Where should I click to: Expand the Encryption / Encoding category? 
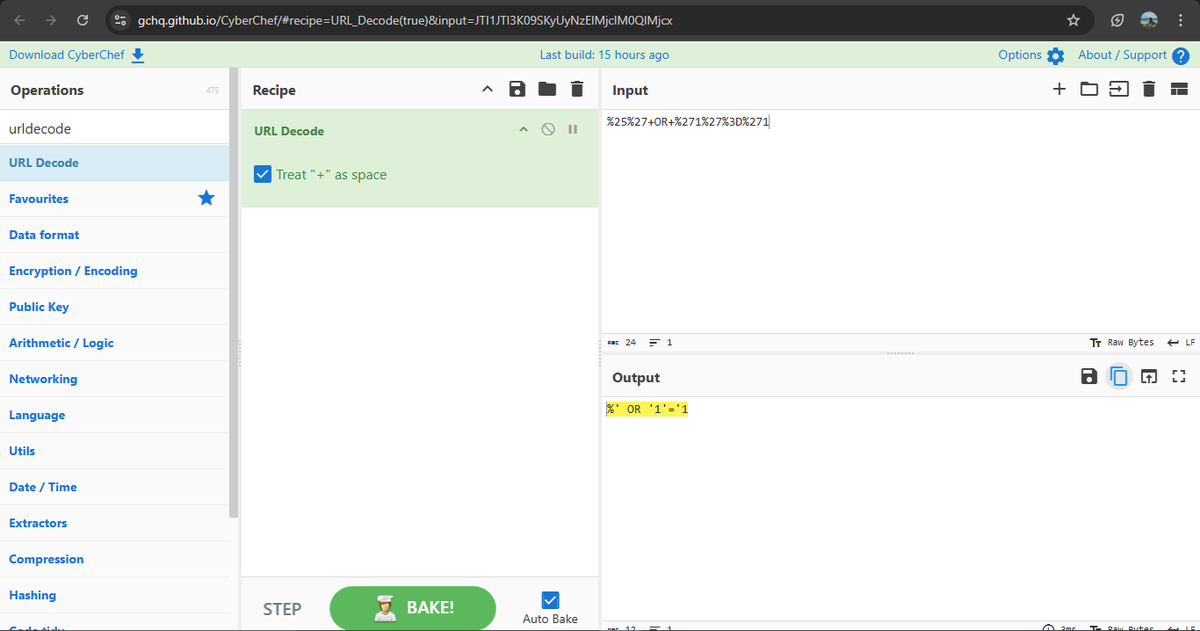[x=115, y=271]
